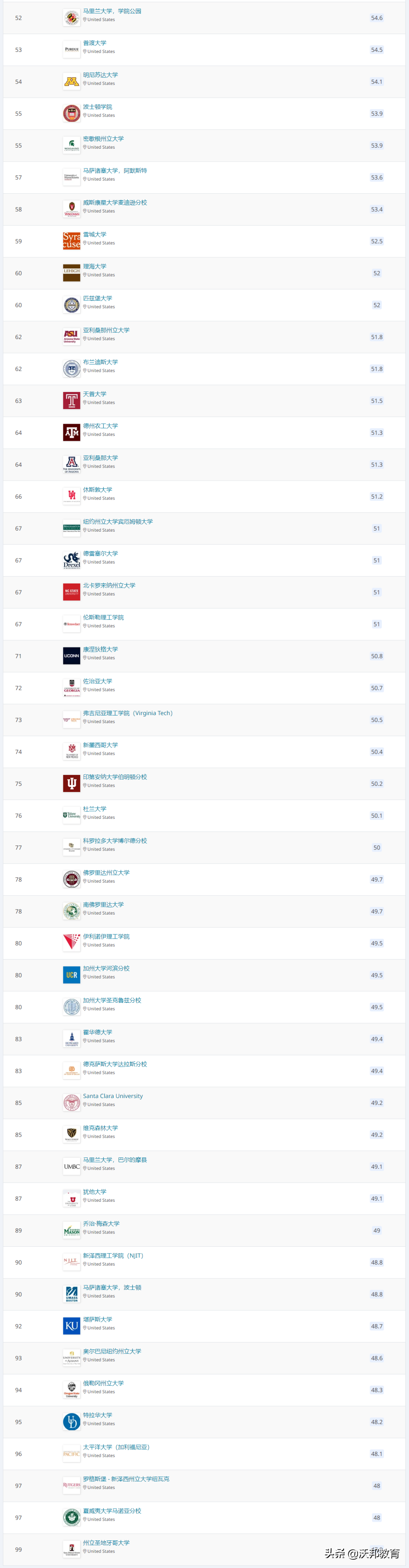Click the Arizona State ASU logo

pos(71,337)
